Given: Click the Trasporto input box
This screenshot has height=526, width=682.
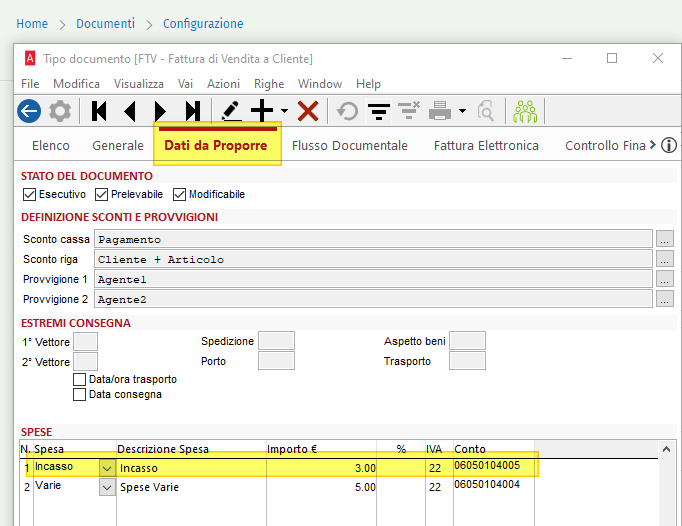Looking at the screenshot, I should pos(467,361).
